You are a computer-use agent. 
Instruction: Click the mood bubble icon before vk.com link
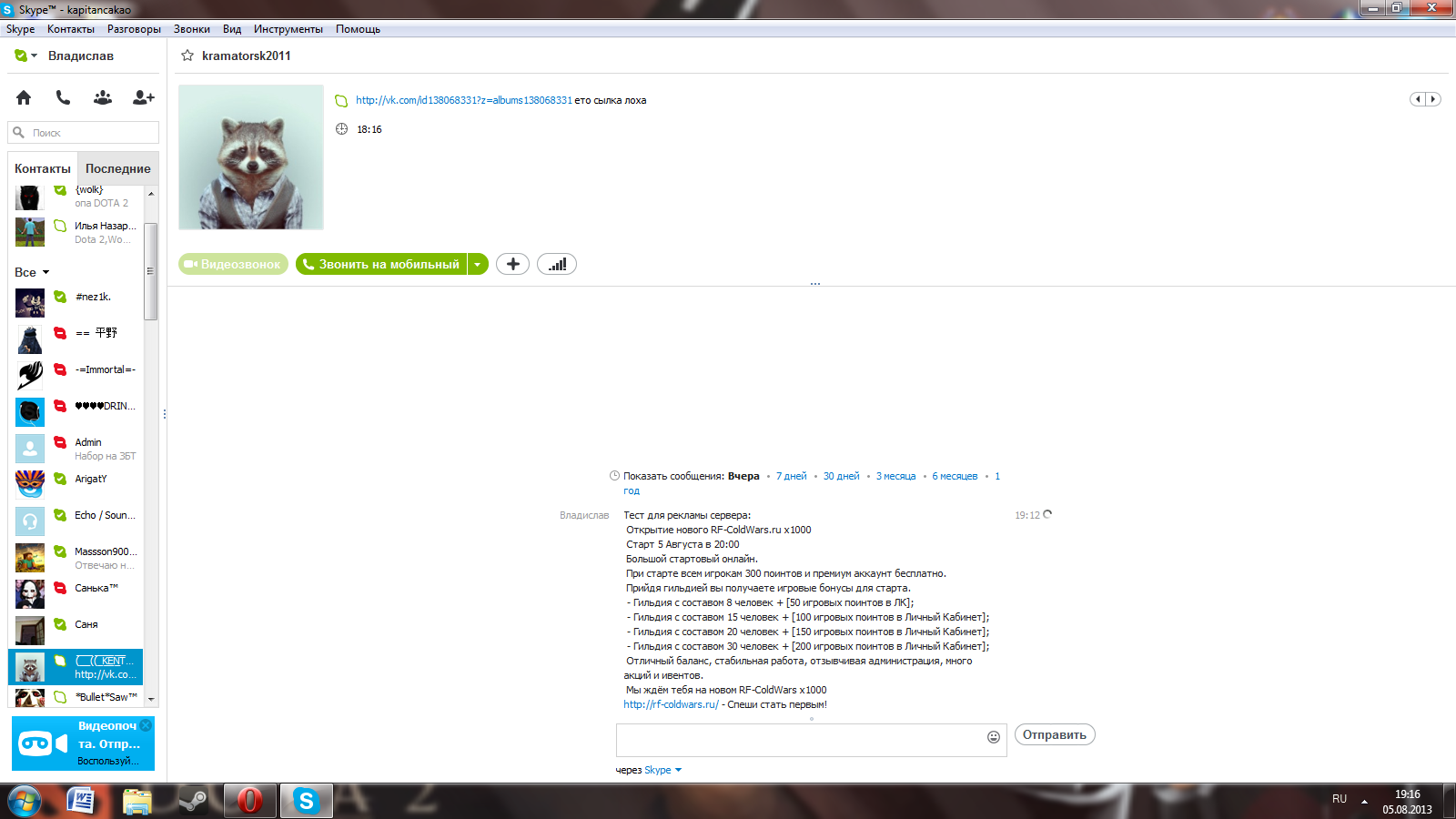pos(341,101)
